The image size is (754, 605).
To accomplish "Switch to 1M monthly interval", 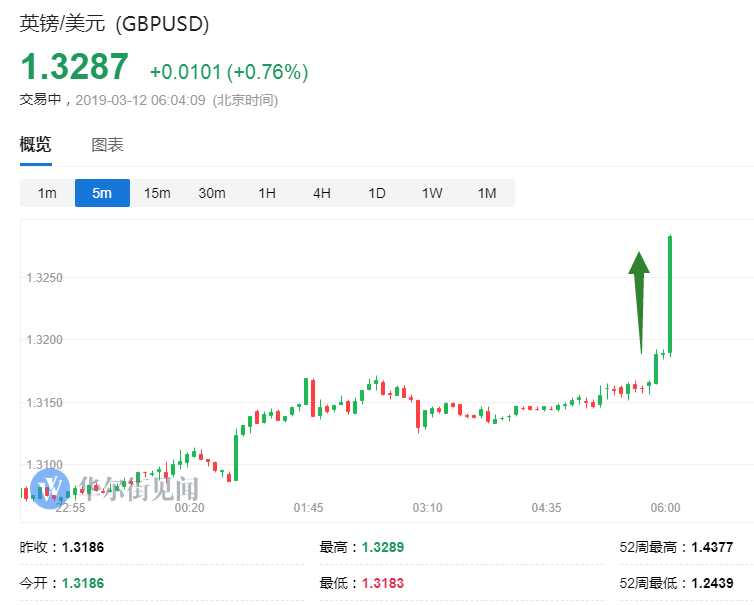I will coord(487,193).
